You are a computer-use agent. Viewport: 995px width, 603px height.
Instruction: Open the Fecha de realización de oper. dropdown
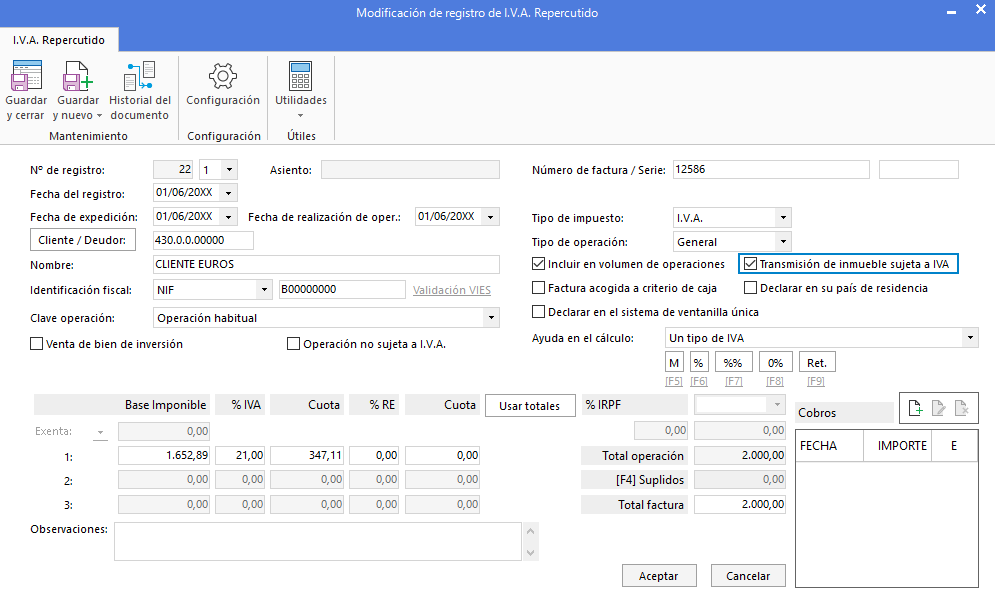491,216
